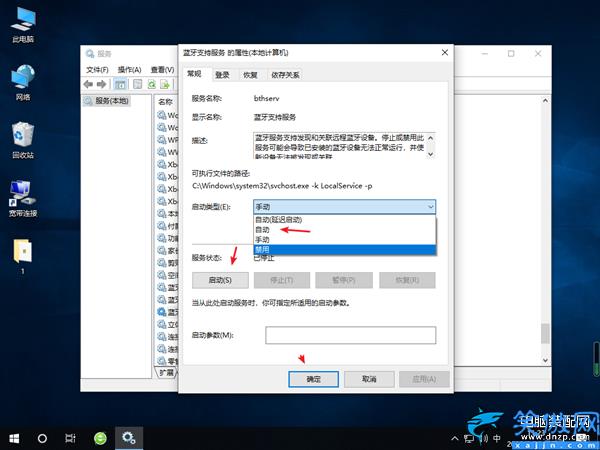Select the 网络 desktop icon

23,83
